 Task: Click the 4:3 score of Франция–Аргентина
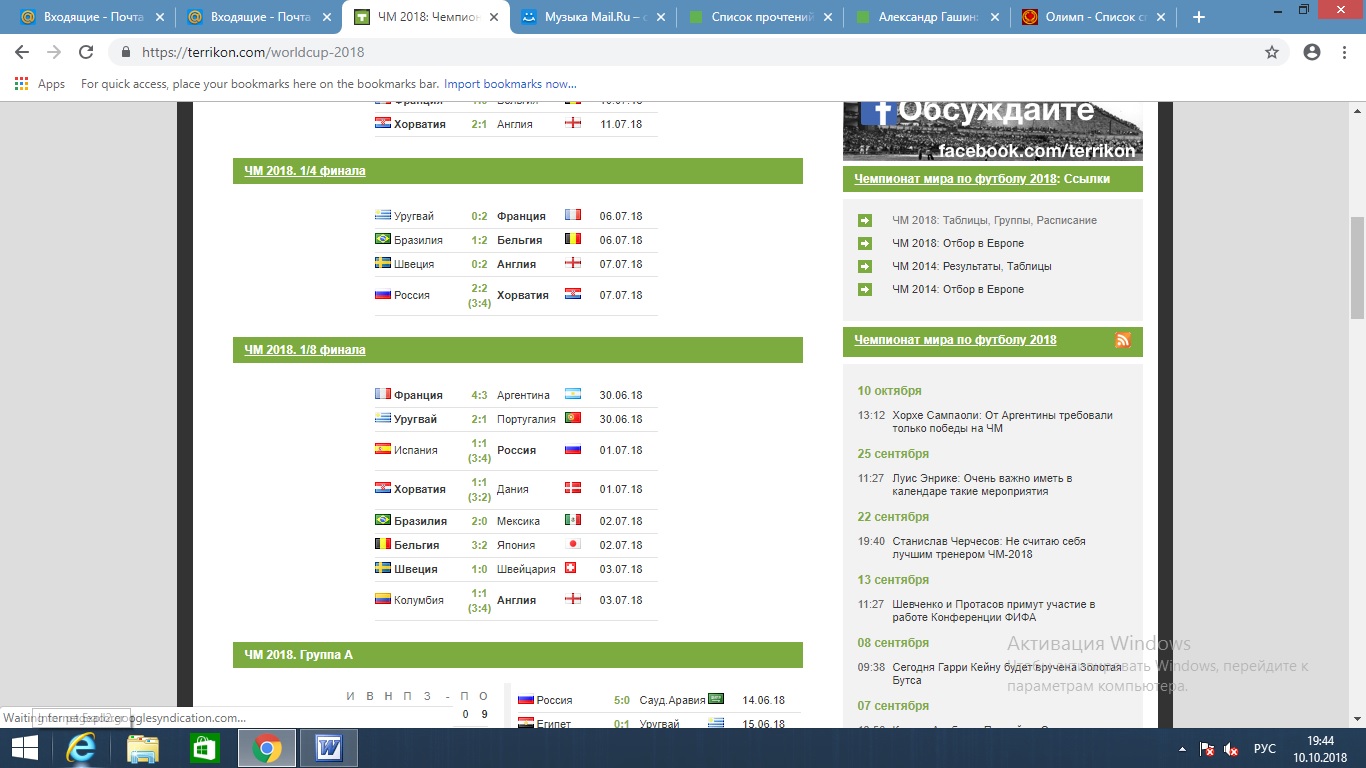[x=479, y=395]
